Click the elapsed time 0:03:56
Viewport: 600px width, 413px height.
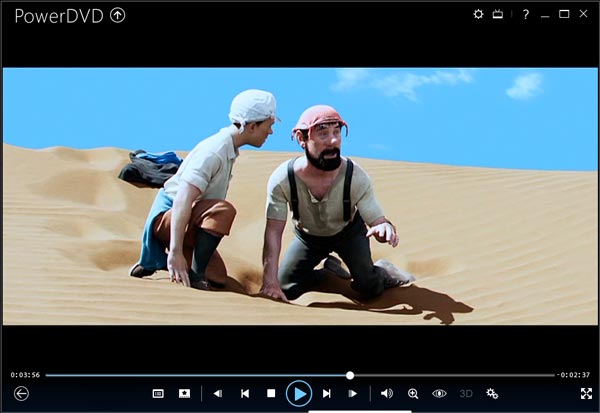pyautogui.click(x=25, y=375)
